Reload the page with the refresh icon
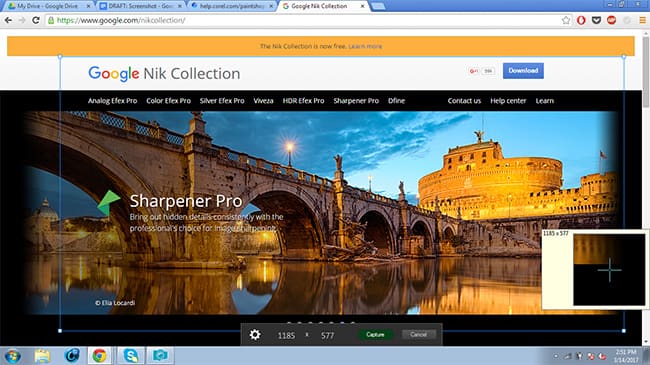650x365 pixels. [36, 20]
